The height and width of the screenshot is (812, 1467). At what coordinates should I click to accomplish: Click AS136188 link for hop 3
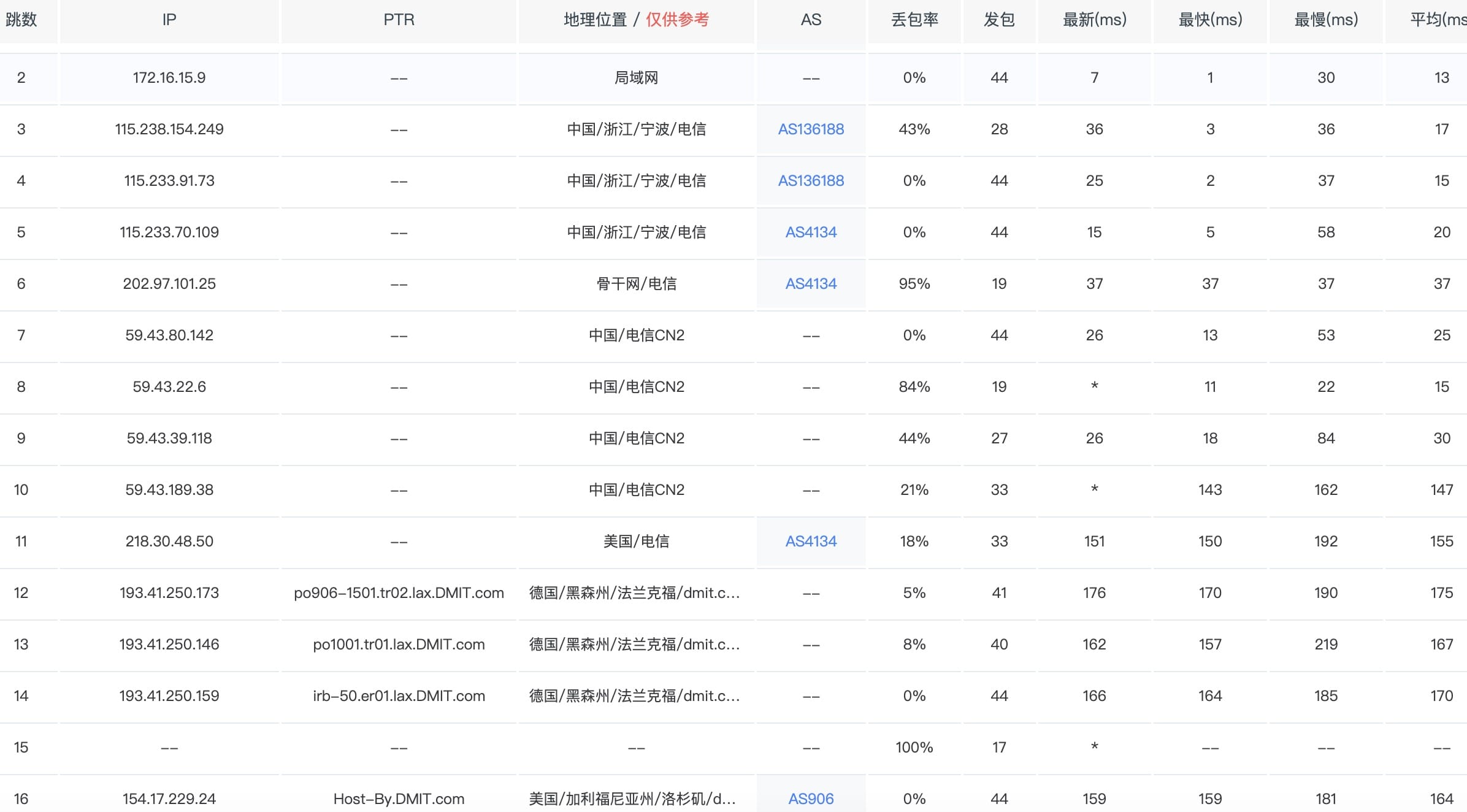coord(811,129)
